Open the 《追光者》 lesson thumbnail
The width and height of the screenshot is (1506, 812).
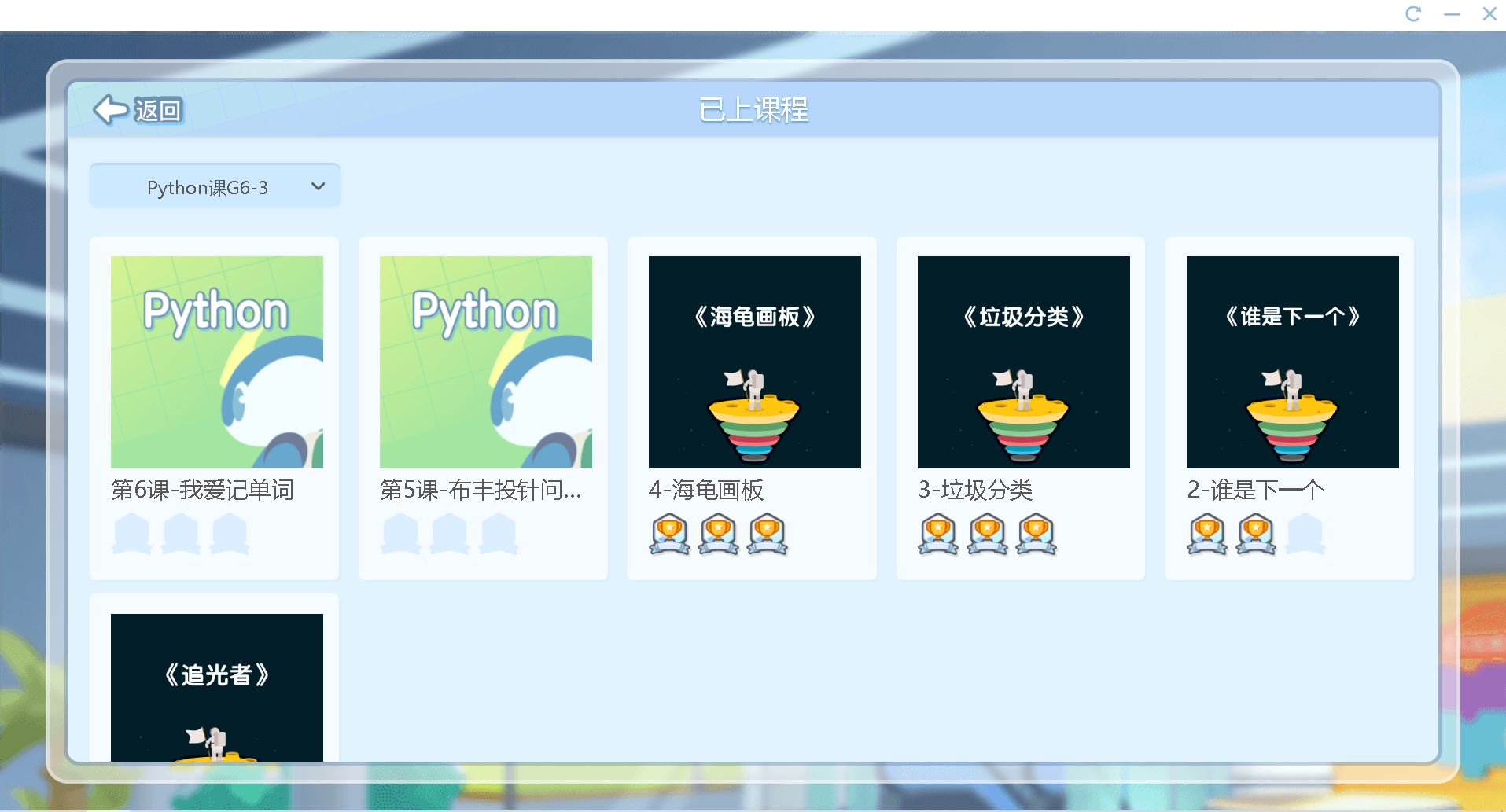[x=217, y=688]
